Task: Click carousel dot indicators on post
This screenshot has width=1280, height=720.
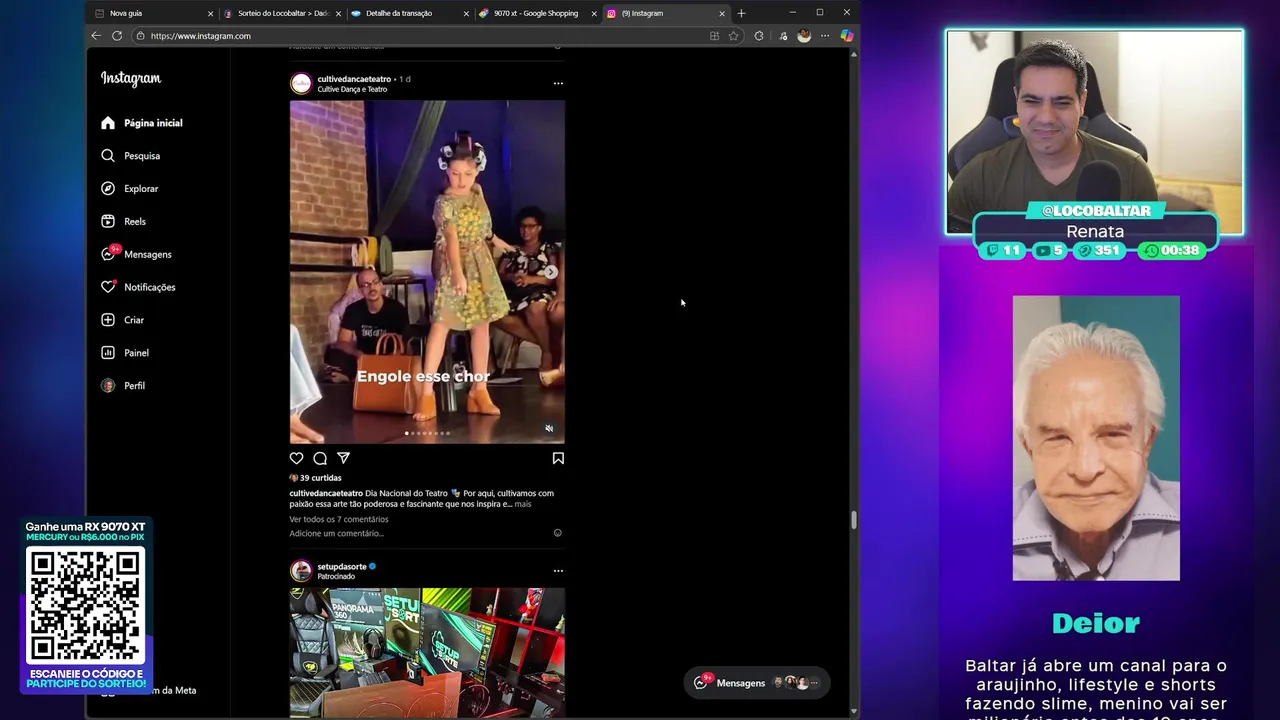Action: tap(427, 433)
